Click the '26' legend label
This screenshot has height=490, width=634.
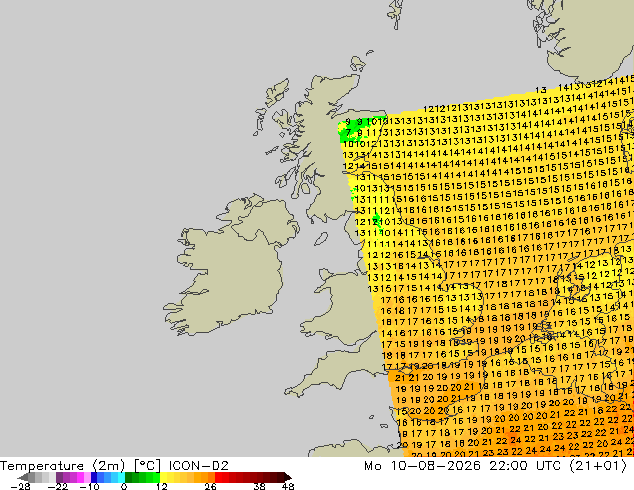coord(210,486)
